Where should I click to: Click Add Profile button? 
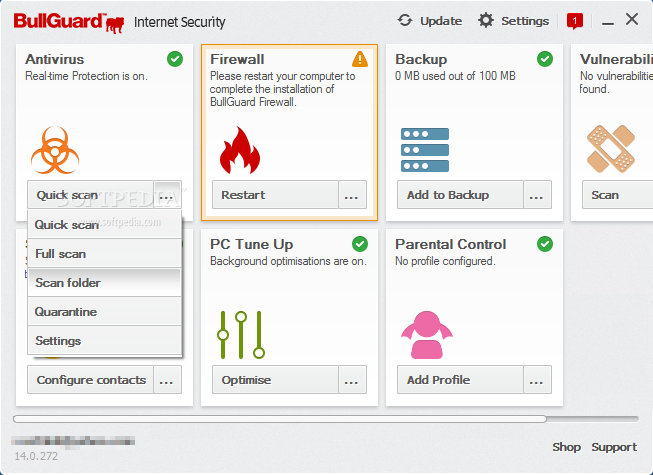460,380
